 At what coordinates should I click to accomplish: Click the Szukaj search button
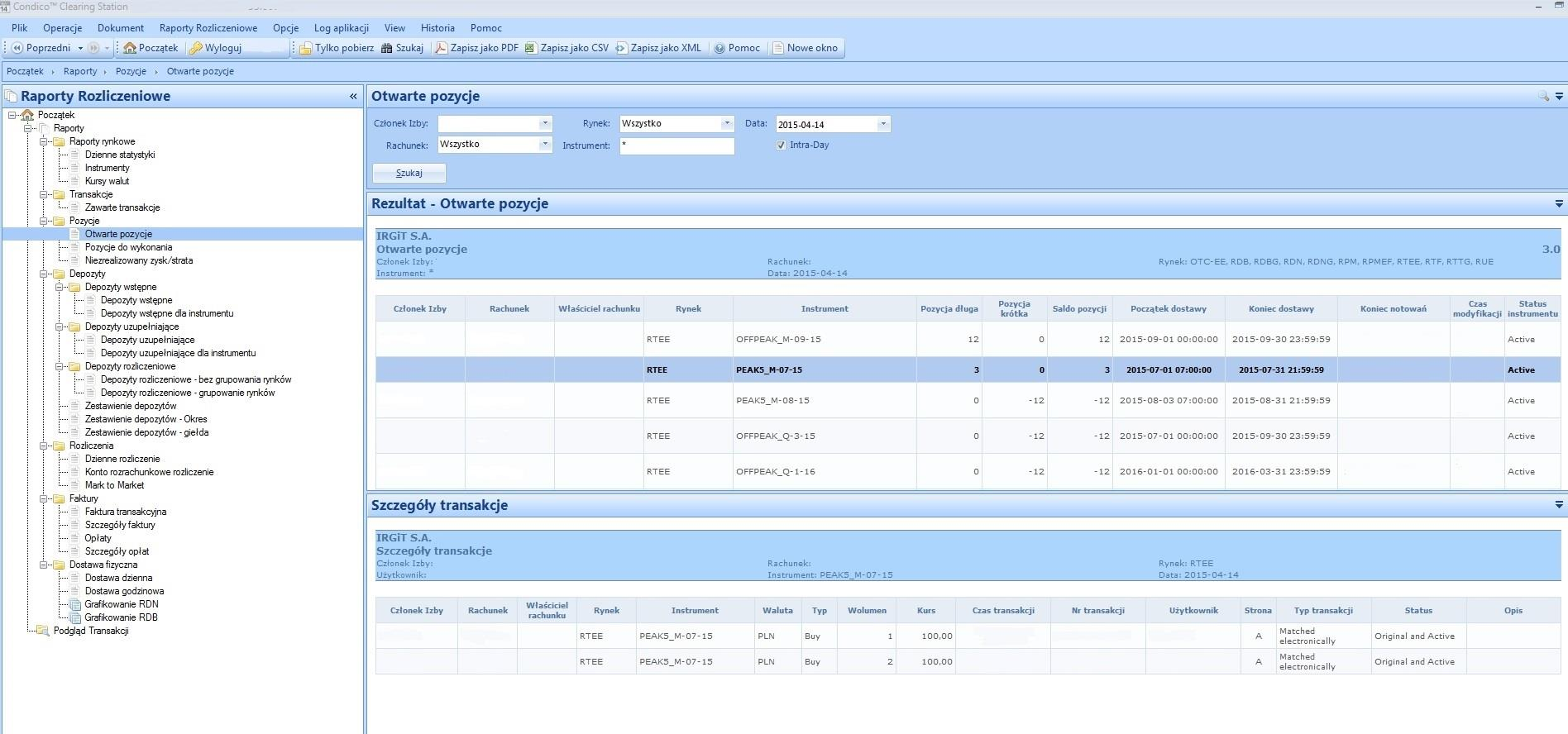(x=409, y=173)
